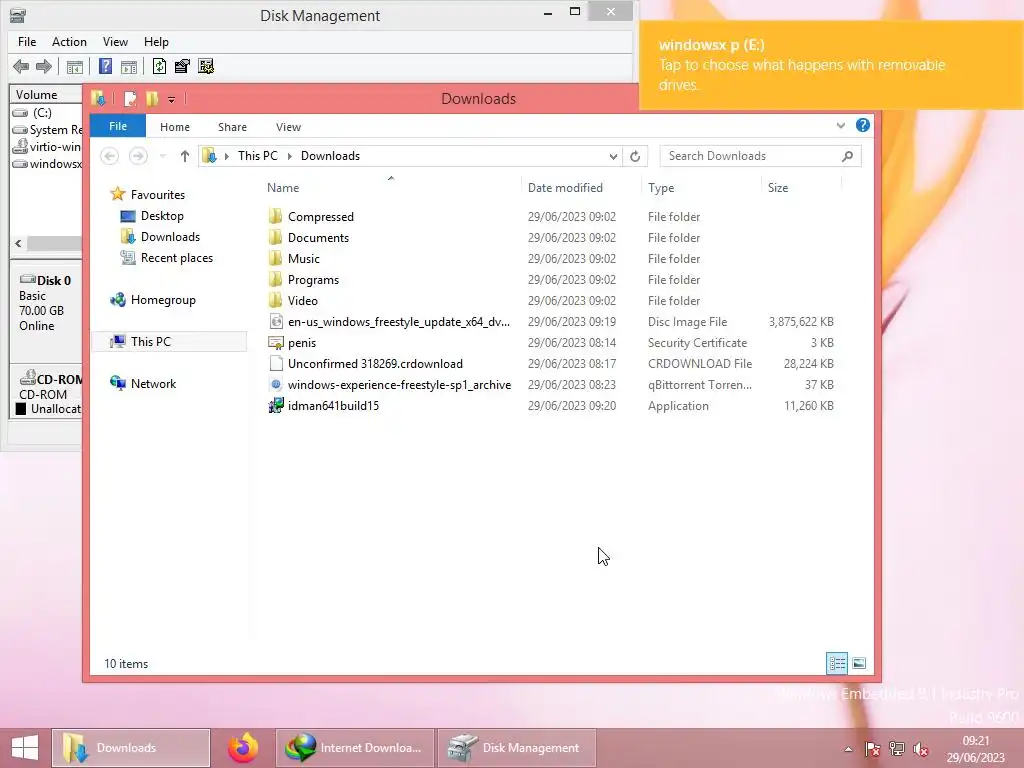Image resolution: width=1024 pixels, height=768 pixels.
Task: Click new folder icon in title bar
Action: tap(152, 99)
